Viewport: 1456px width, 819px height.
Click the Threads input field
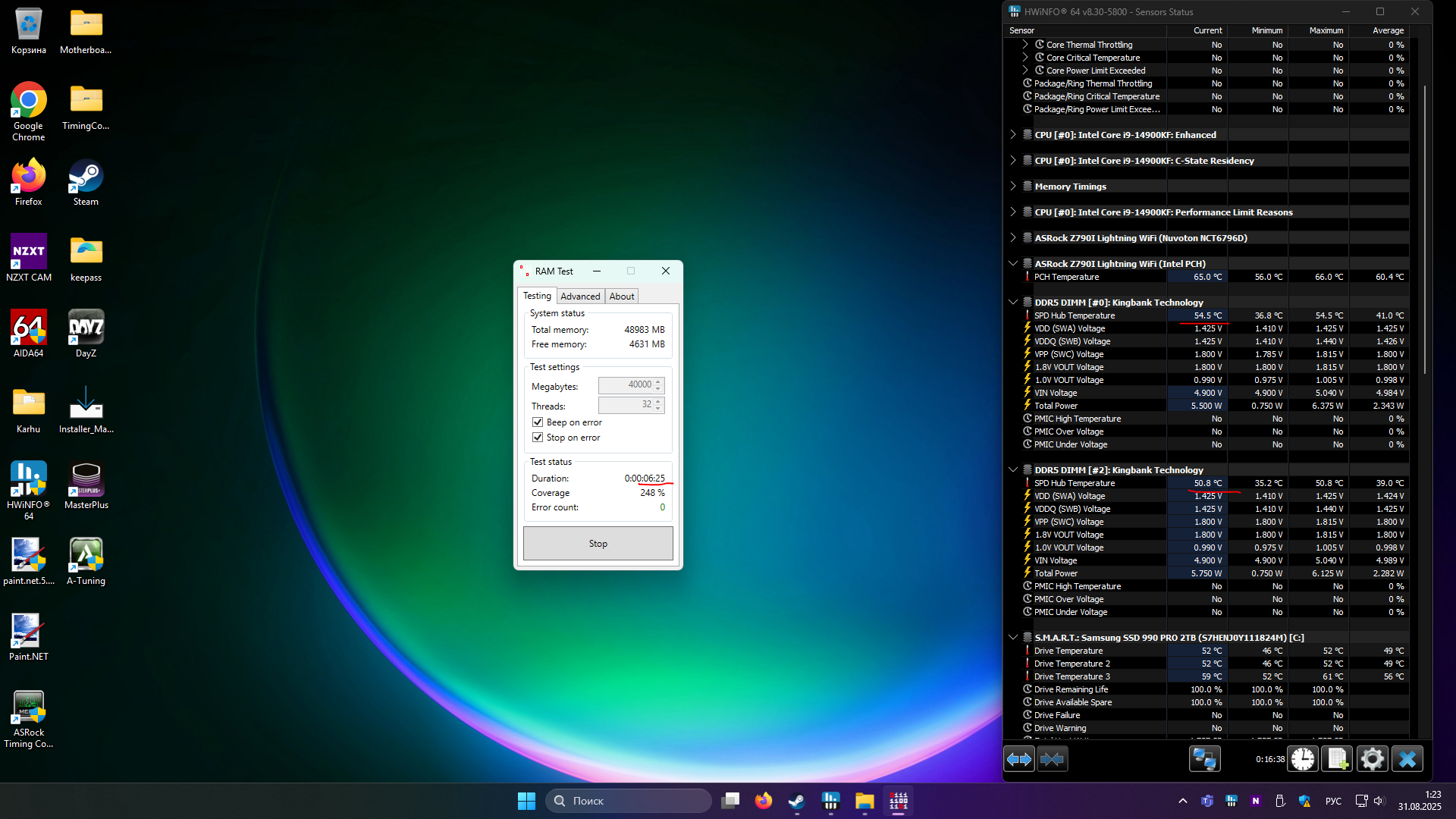tap(631, 405)
